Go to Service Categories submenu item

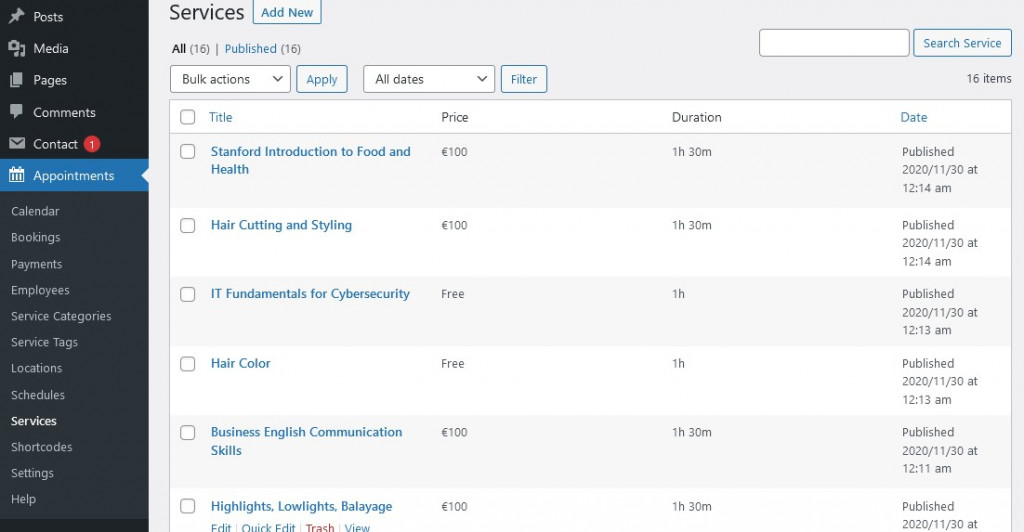[61, 316]
